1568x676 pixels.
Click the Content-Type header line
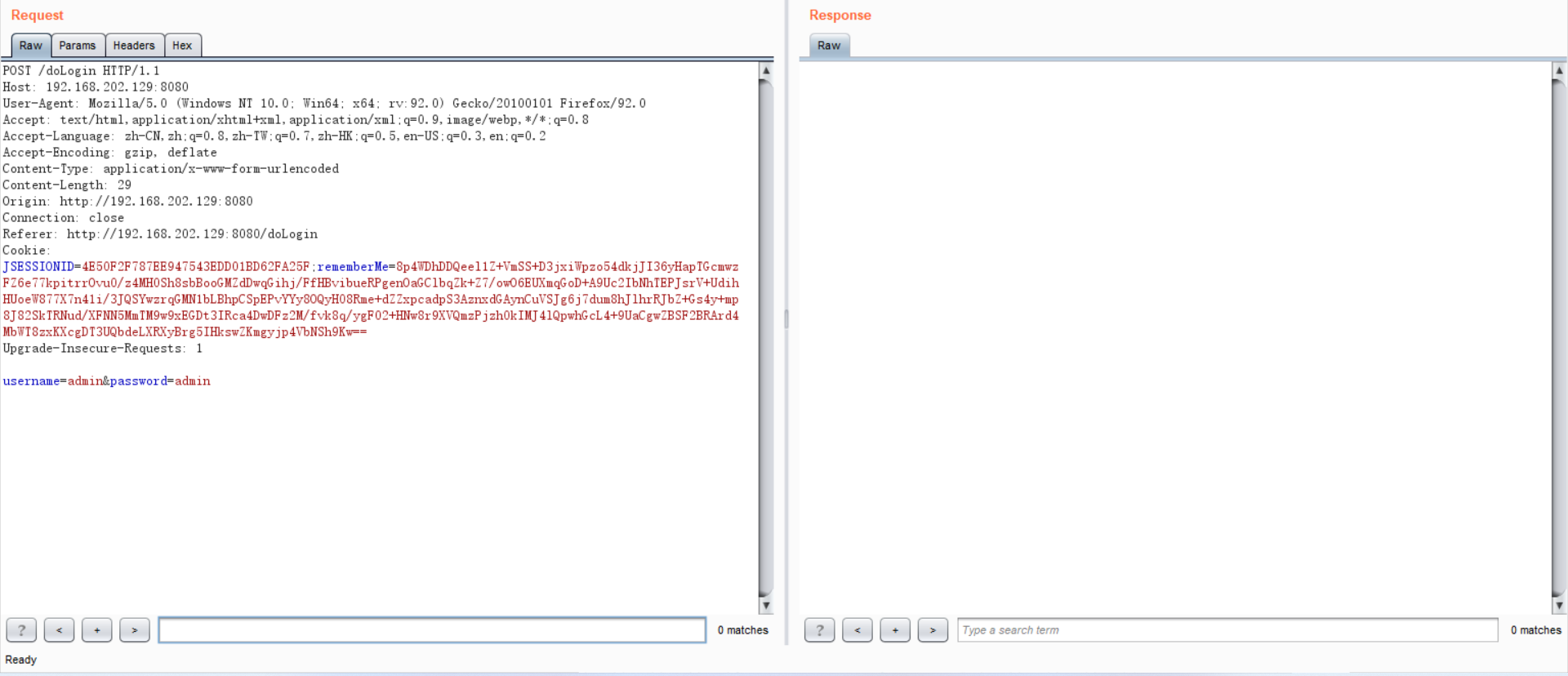point(171,169)
